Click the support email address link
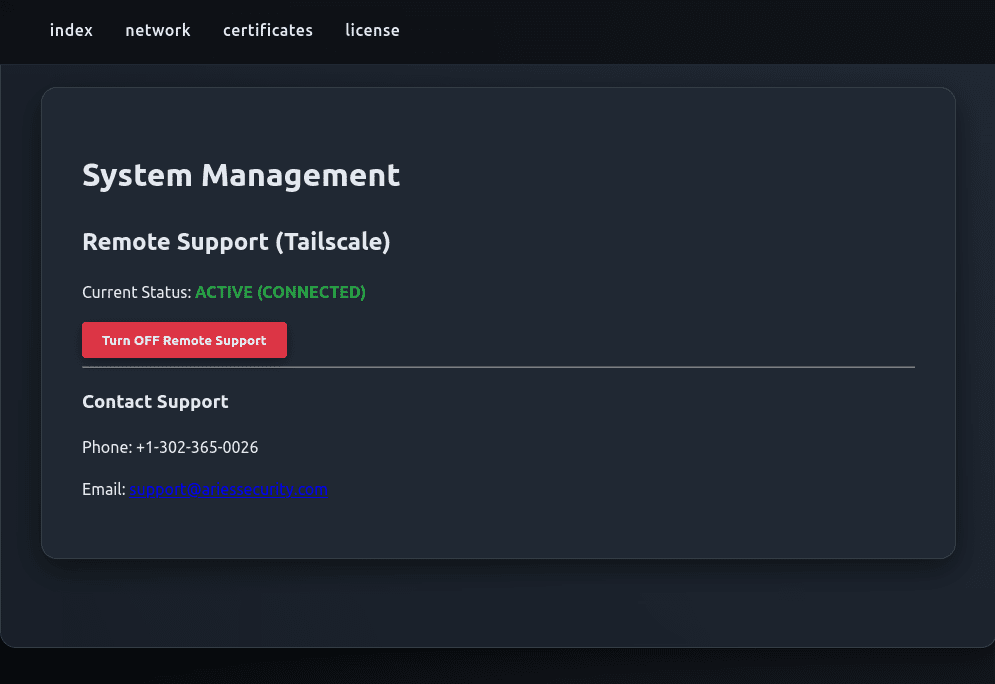 tap(228, 489)
